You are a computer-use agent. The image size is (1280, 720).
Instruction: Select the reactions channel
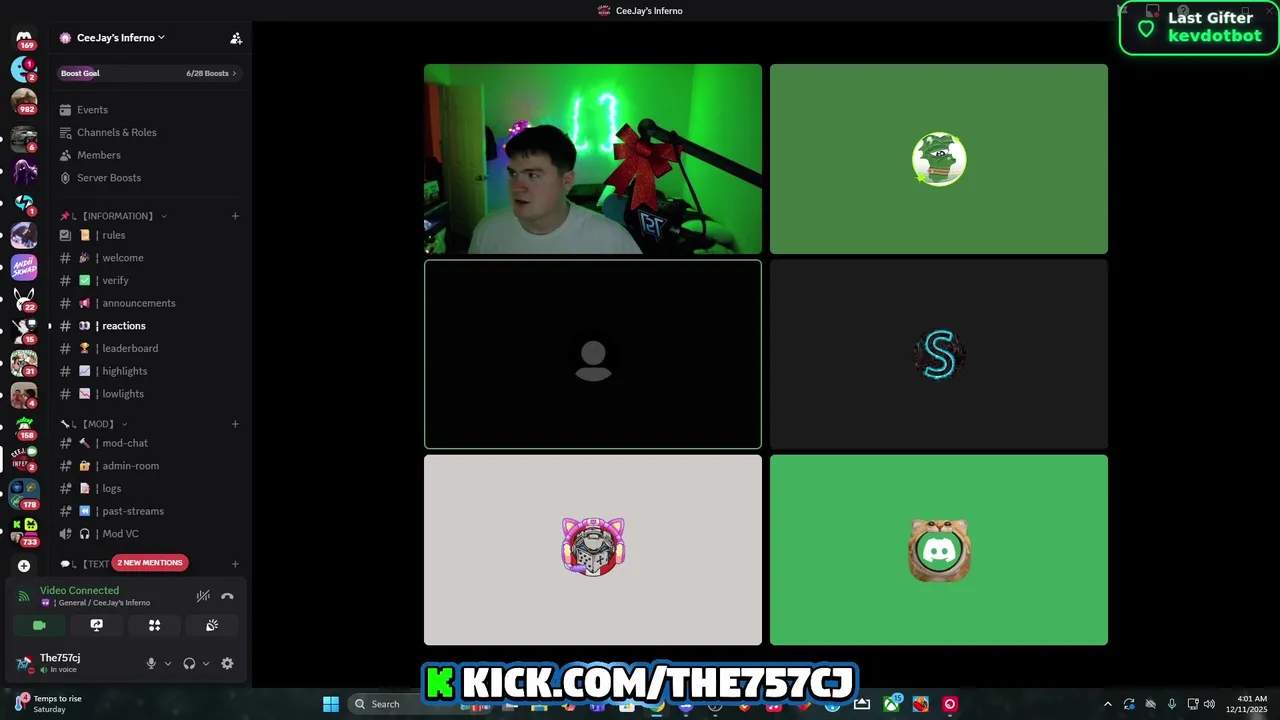148,326
